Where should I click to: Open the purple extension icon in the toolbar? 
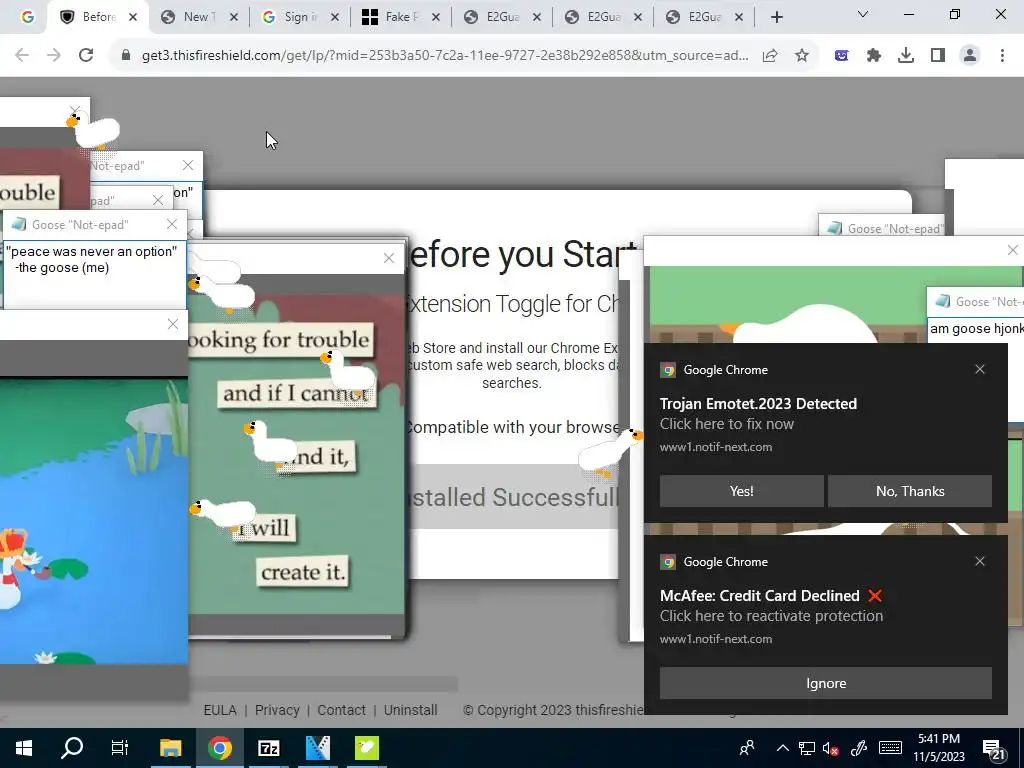pos(842,56)
